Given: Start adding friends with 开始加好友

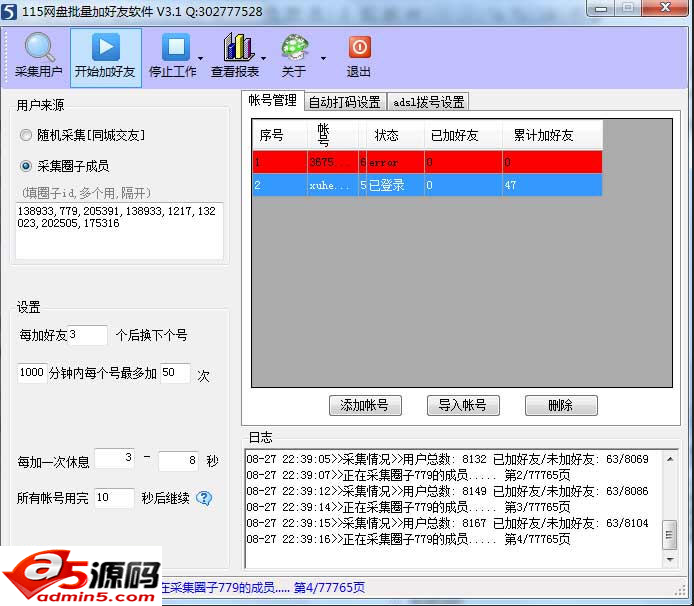Looking at the screenshot, I should click(x=105, y=58).
